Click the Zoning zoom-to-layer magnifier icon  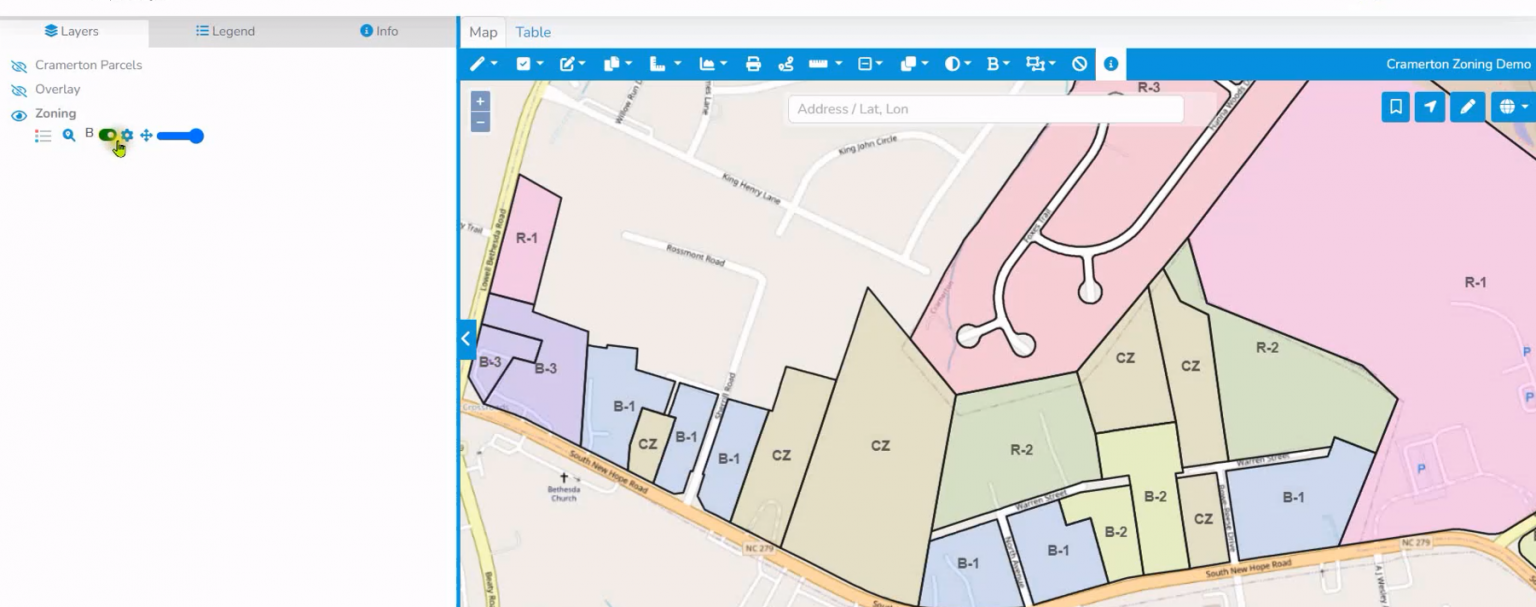click(69, 135)
